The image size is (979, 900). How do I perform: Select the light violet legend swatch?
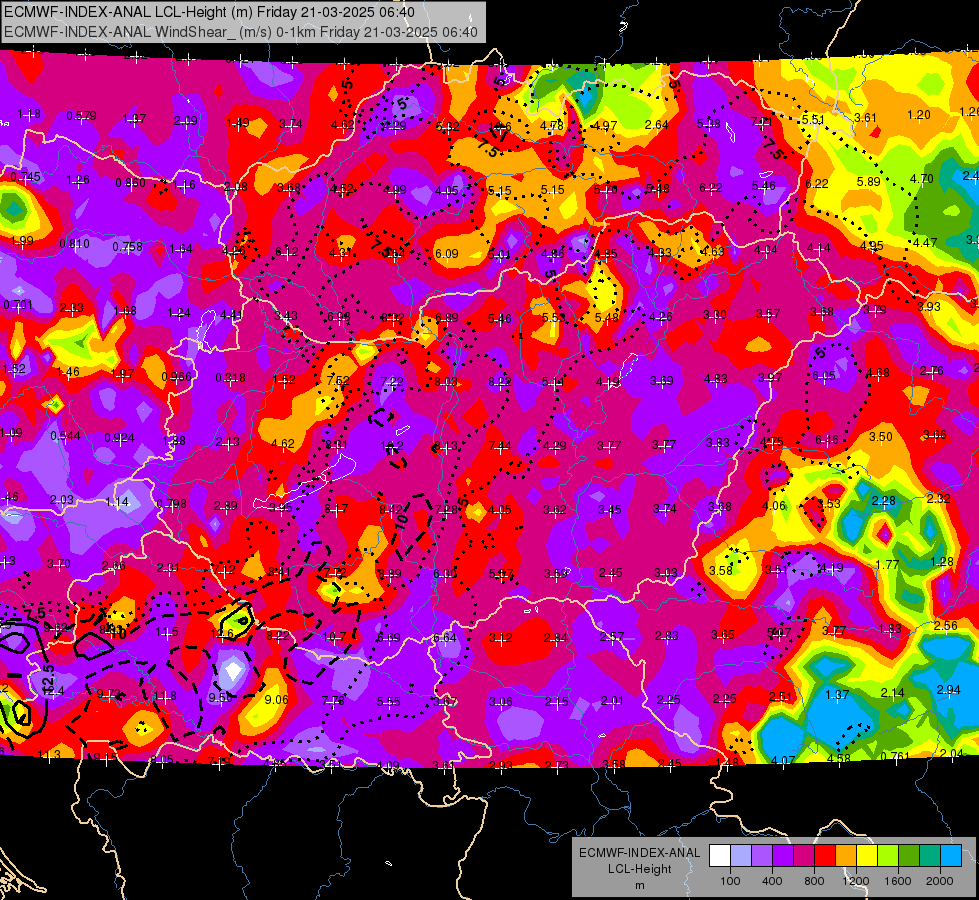(x=762, y=856)
